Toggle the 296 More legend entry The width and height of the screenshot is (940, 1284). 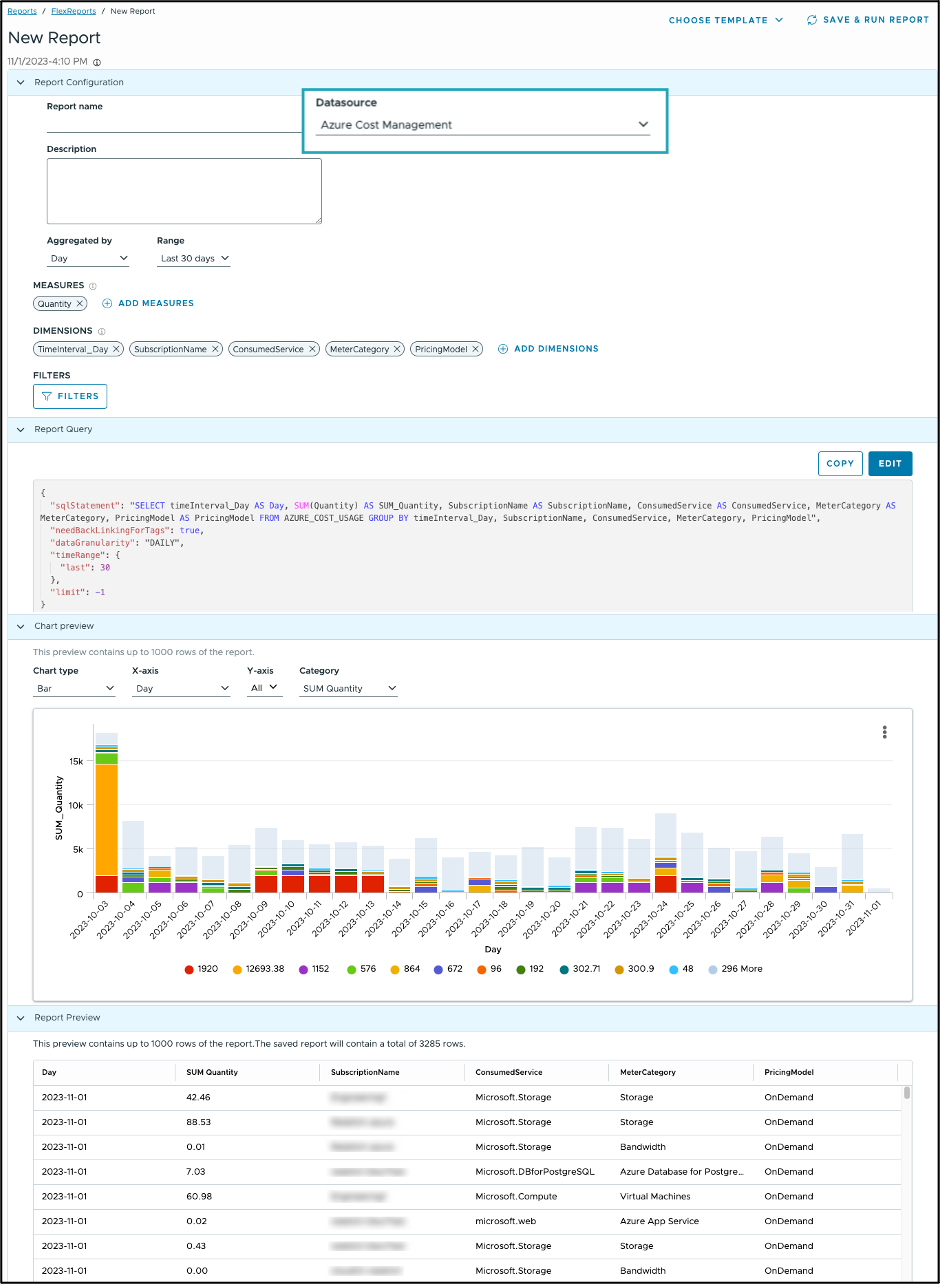click(735, 969)
